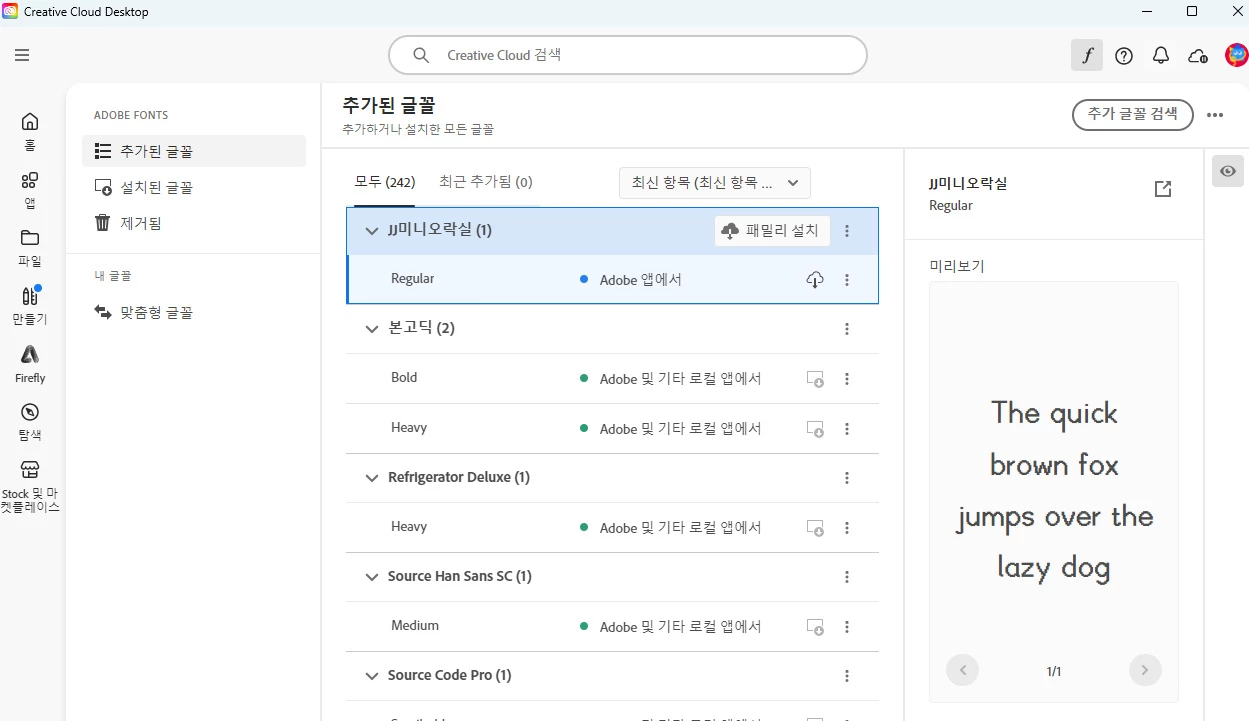Open Source Han Sans SC Medium row options
Viewport: 1249px width, 721px height.
[x=847, y=627]
